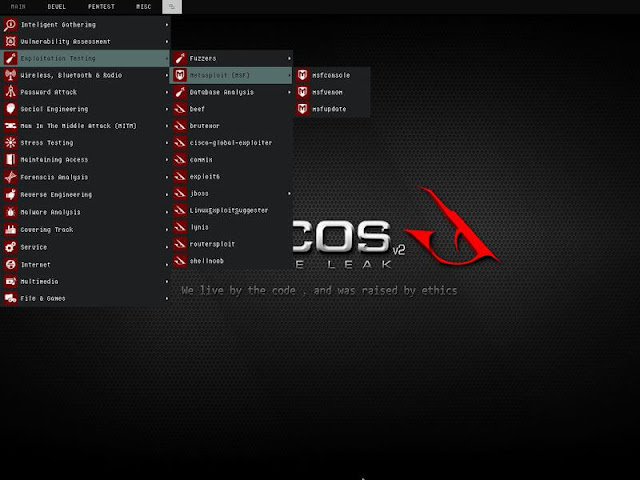Select the msfconsole menu entry
This screenshot has height=480, width=640.
tap(332, 75)
